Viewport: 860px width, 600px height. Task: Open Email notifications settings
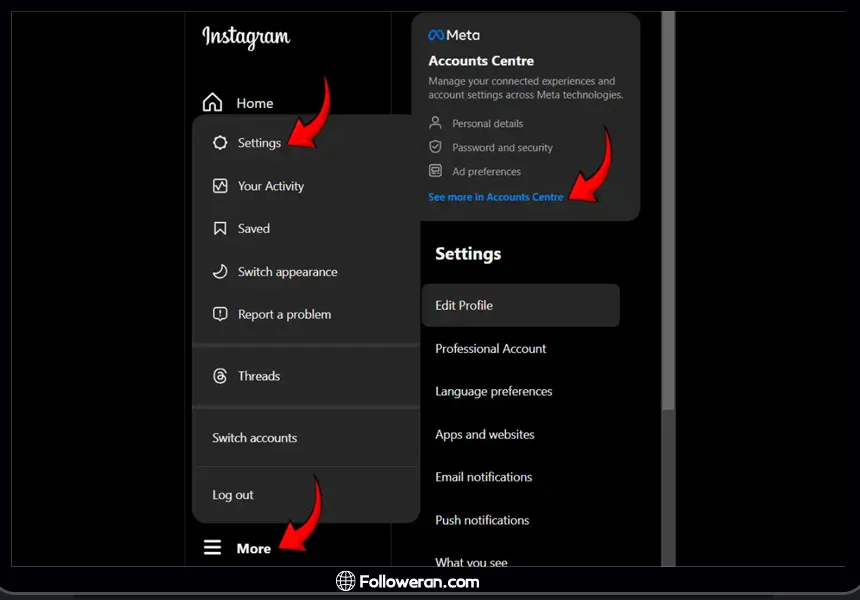[x=483, y=477]
